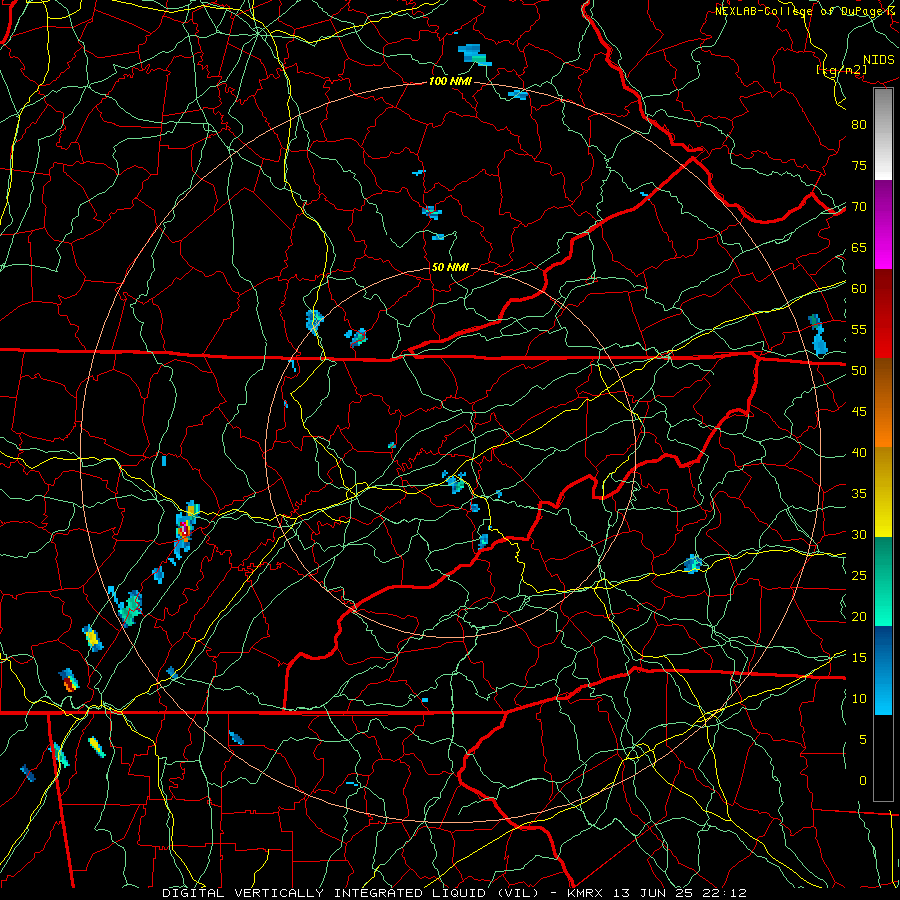Click the 50 value on the color scale
This screenshot has height=900, width=900.
tap(859, 371)
